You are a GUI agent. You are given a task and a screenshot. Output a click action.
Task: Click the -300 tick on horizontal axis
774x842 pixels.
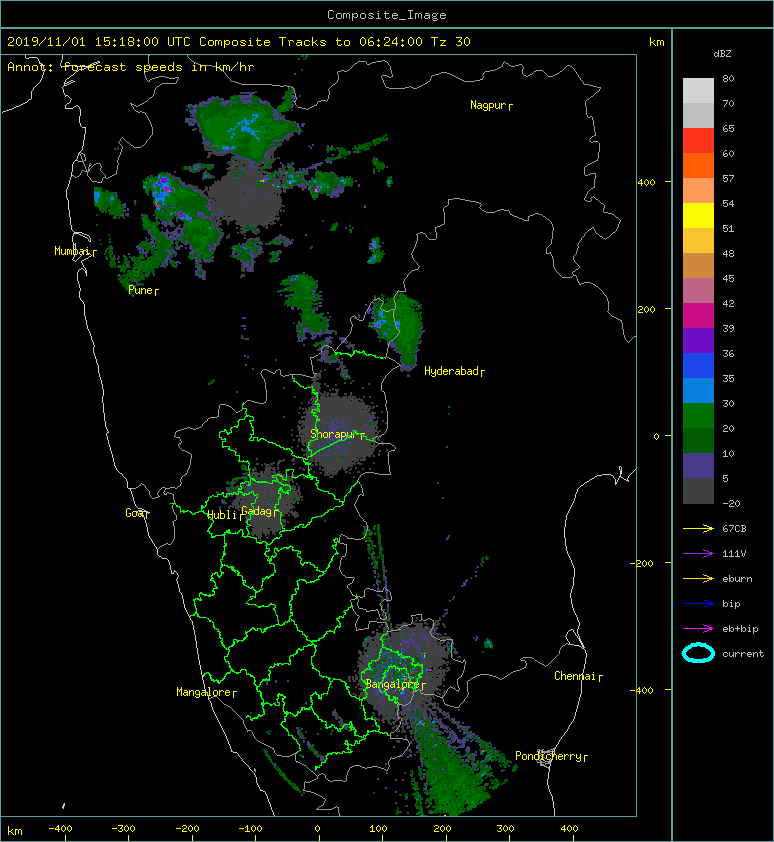(x=124, y=829)
